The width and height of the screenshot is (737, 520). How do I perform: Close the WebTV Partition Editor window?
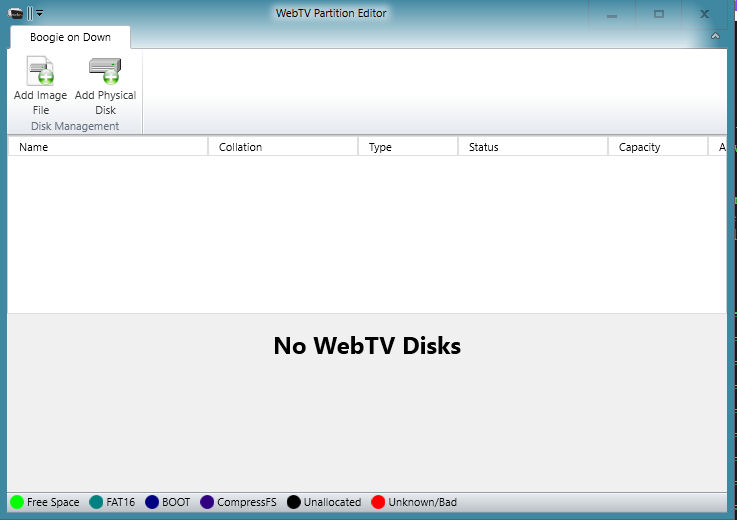pos(704,14)
